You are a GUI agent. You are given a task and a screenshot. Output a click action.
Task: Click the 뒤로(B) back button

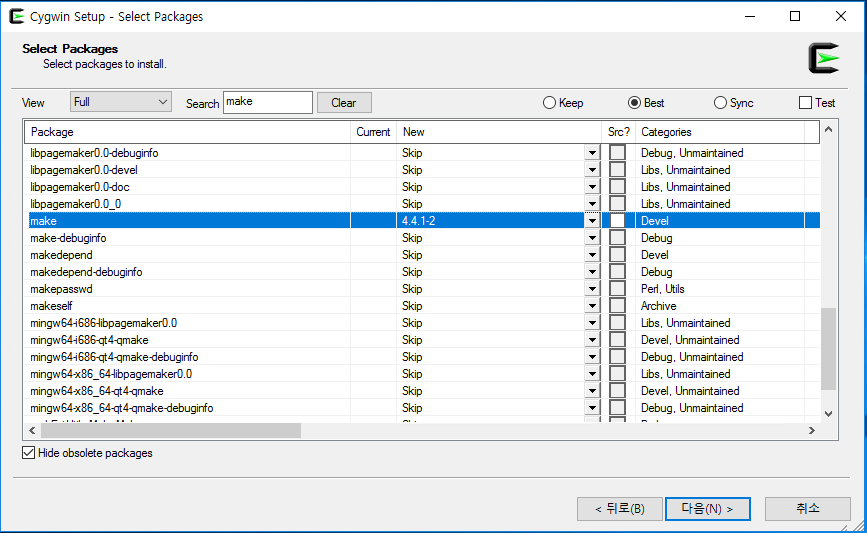tap(619, 509)
